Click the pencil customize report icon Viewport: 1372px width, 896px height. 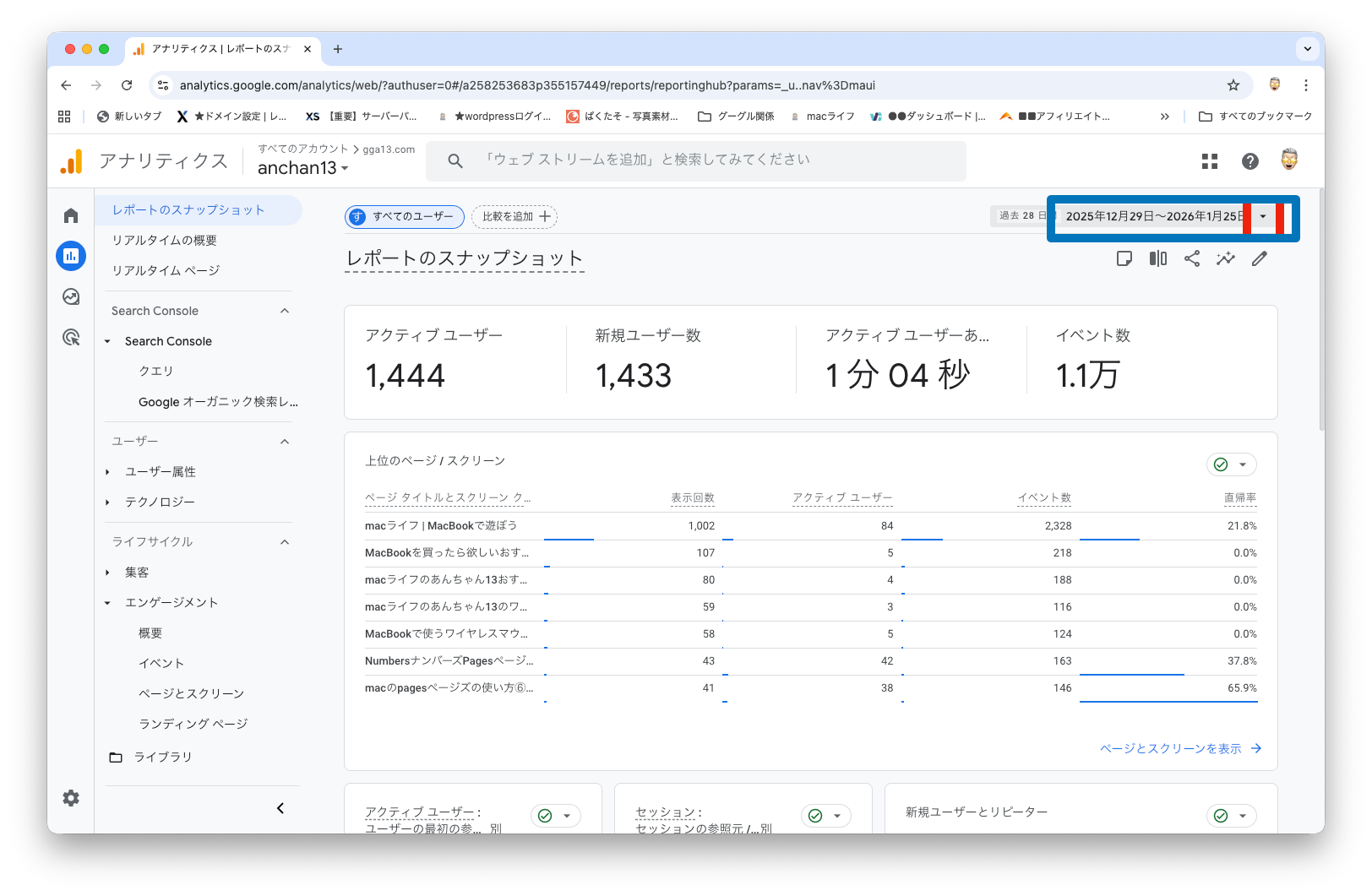pyautogui.click(x=1259, y=259)
